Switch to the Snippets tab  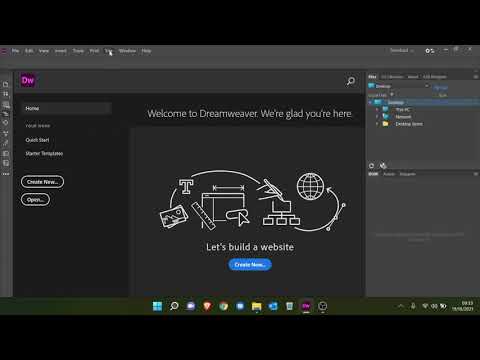tap(407, 174)
